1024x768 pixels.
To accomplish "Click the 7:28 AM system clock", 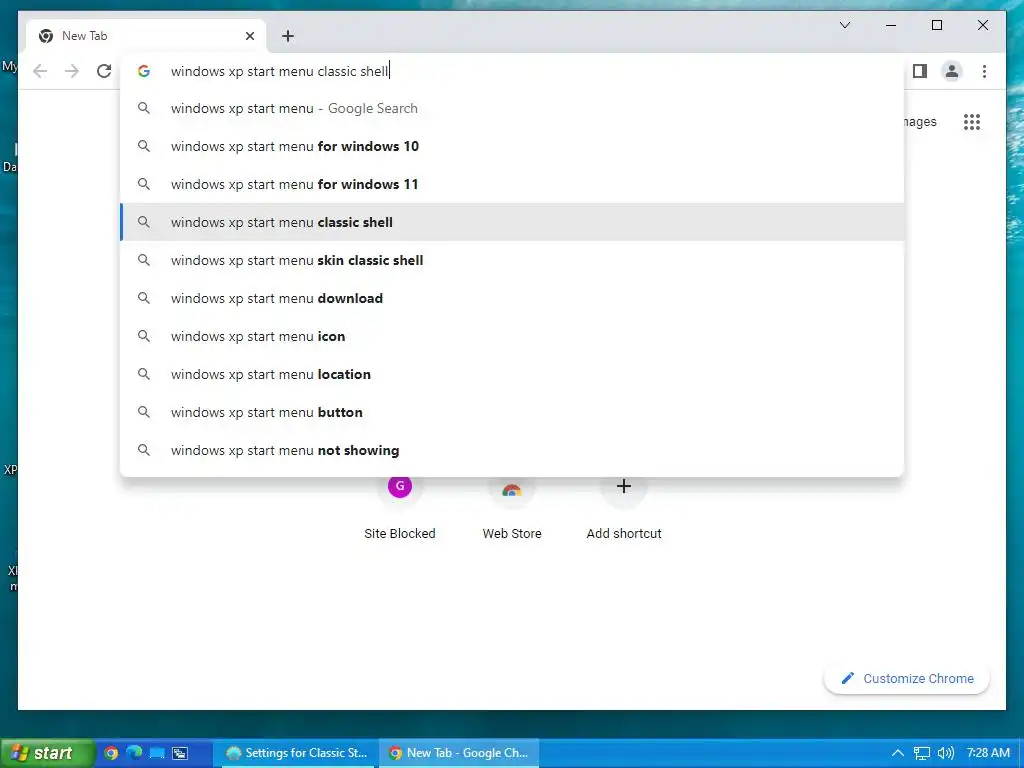I will (988, 753).
